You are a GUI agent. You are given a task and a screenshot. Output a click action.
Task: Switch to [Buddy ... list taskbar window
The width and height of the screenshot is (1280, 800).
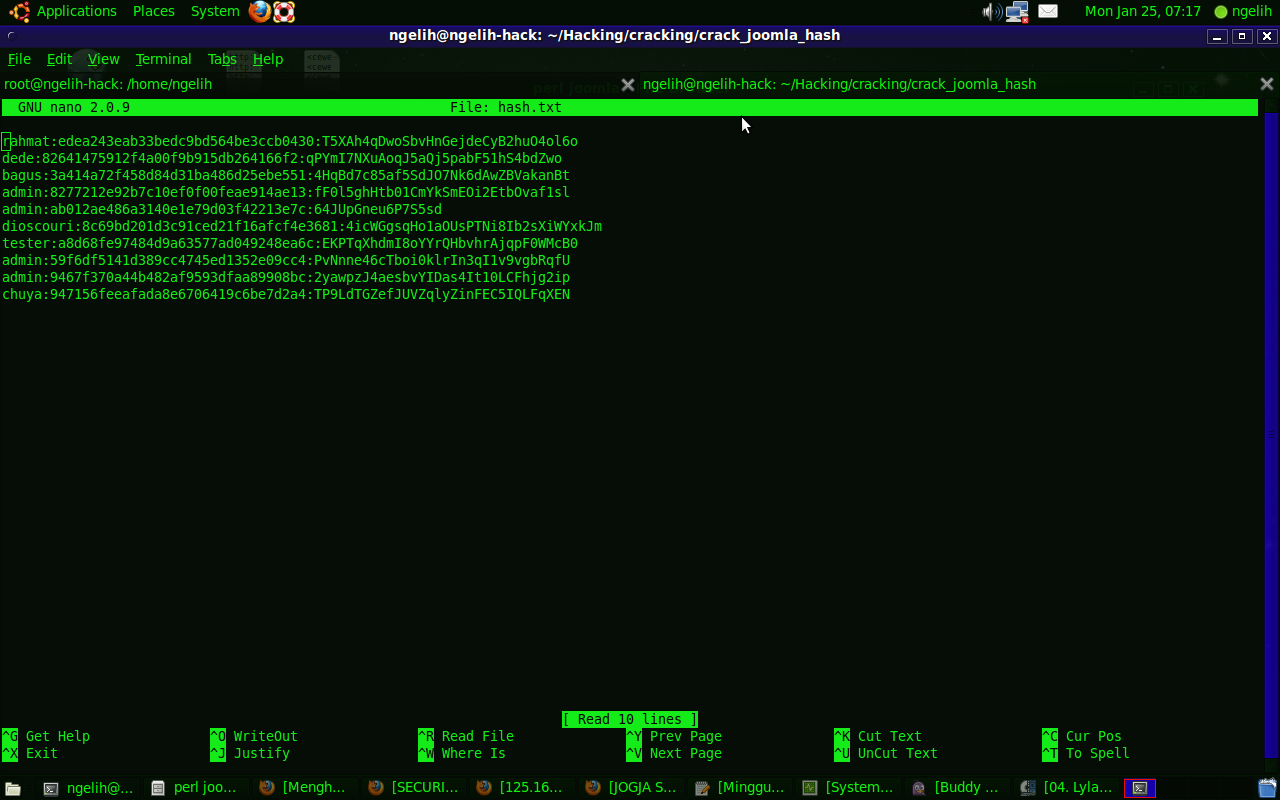(x=954, y=788)
